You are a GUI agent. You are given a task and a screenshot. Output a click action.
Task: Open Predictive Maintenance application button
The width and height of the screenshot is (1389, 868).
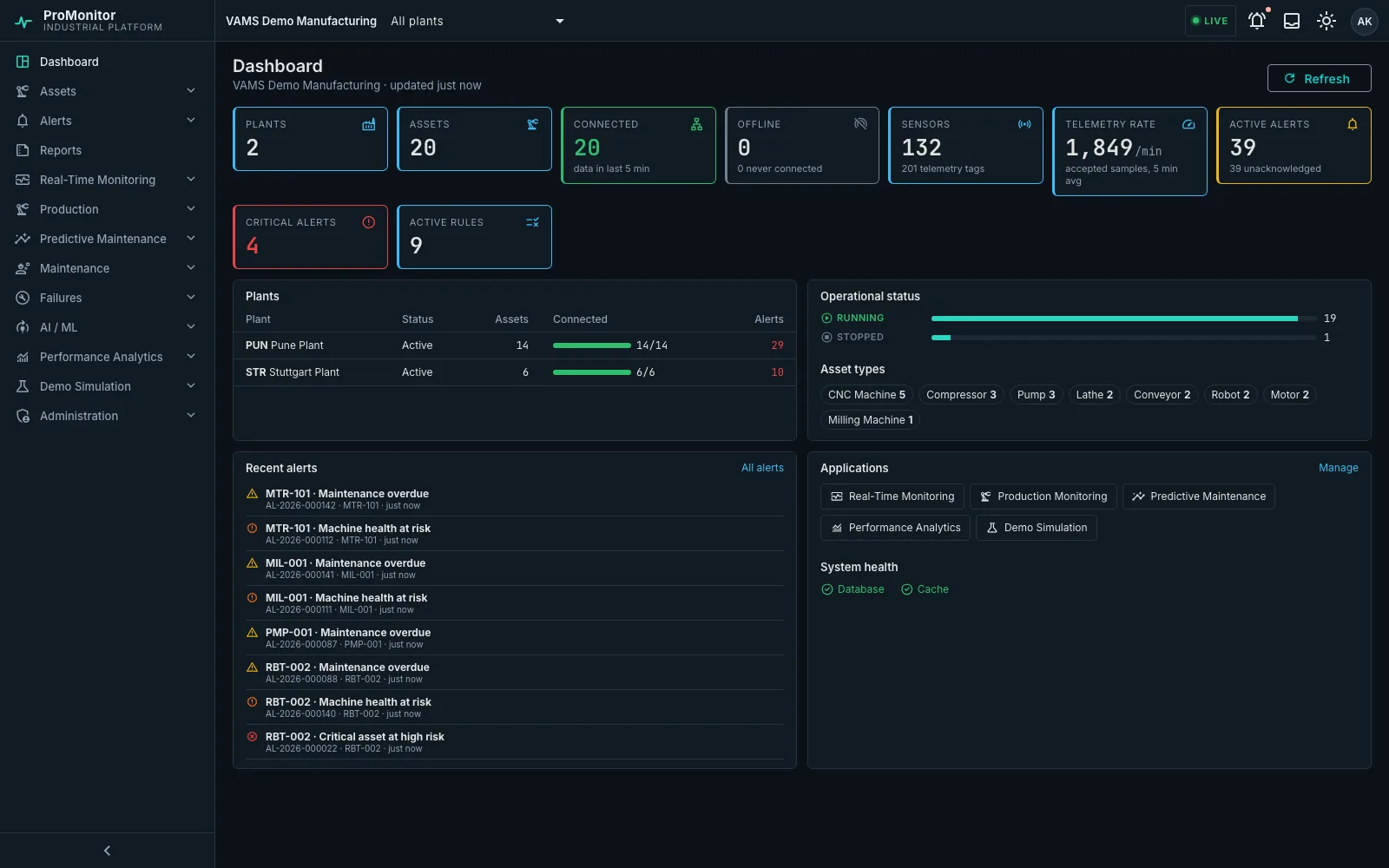pyautogui.click(x=1199, y=496)
